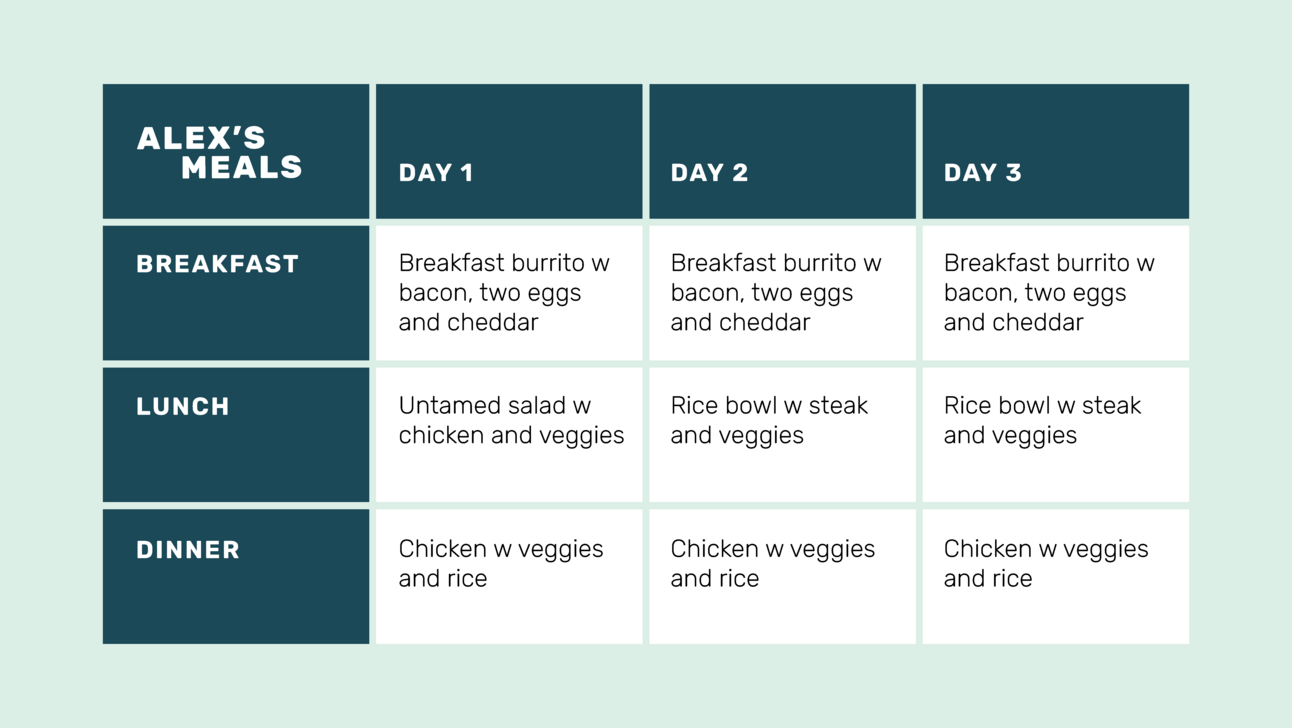Screen dimensions: 1292x728
Task: Click the text 'and cheddar' under Day 1
Action: 468,323
